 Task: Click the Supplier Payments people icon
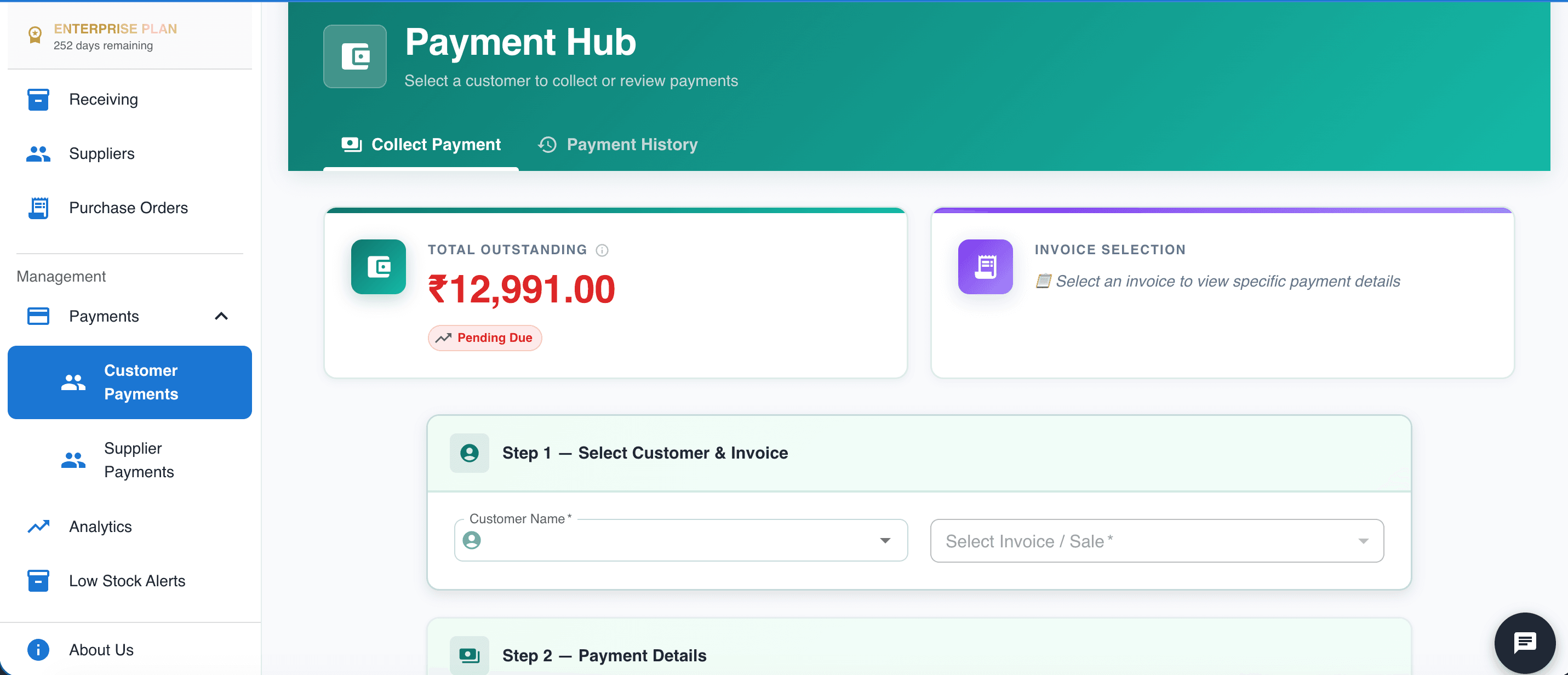click(73, 460)
